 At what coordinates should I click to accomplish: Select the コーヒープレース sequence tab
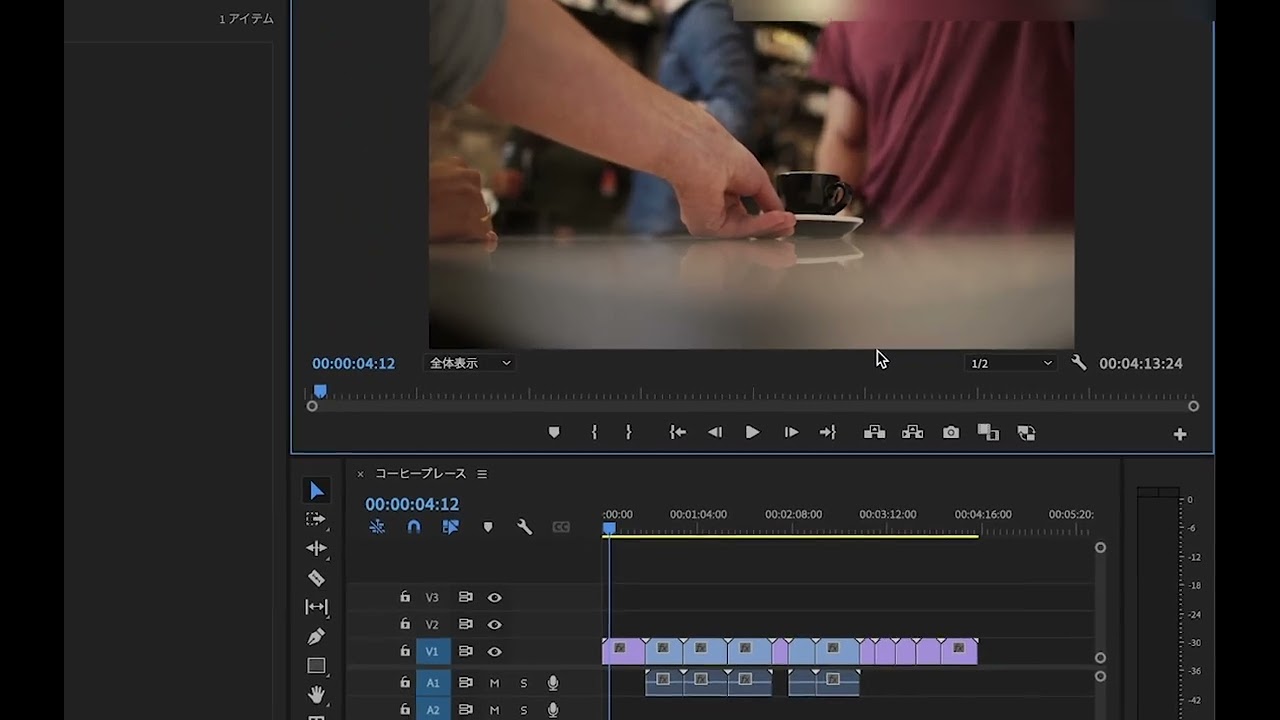click(420, 474)
